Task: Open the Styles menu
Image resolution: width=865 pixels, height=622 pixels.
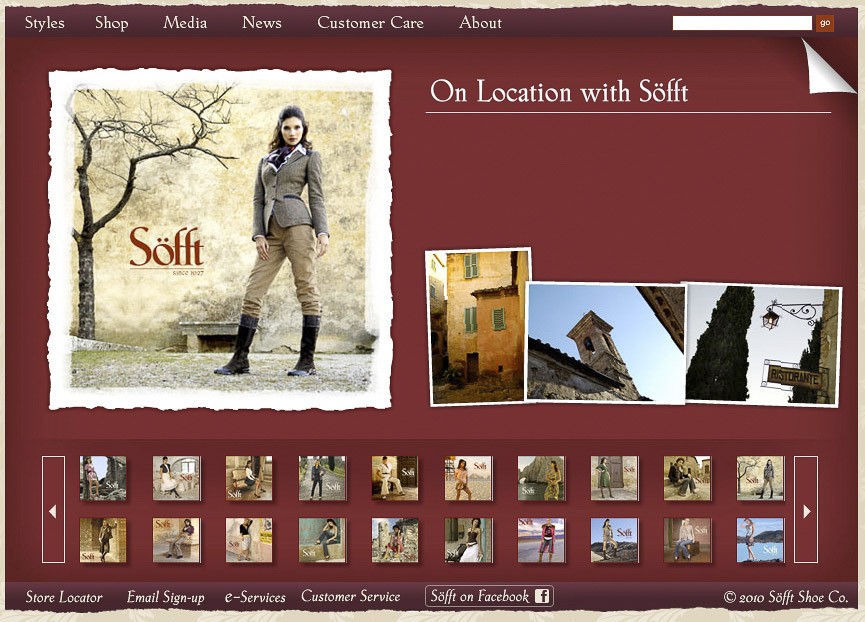Action: (45, 23)
